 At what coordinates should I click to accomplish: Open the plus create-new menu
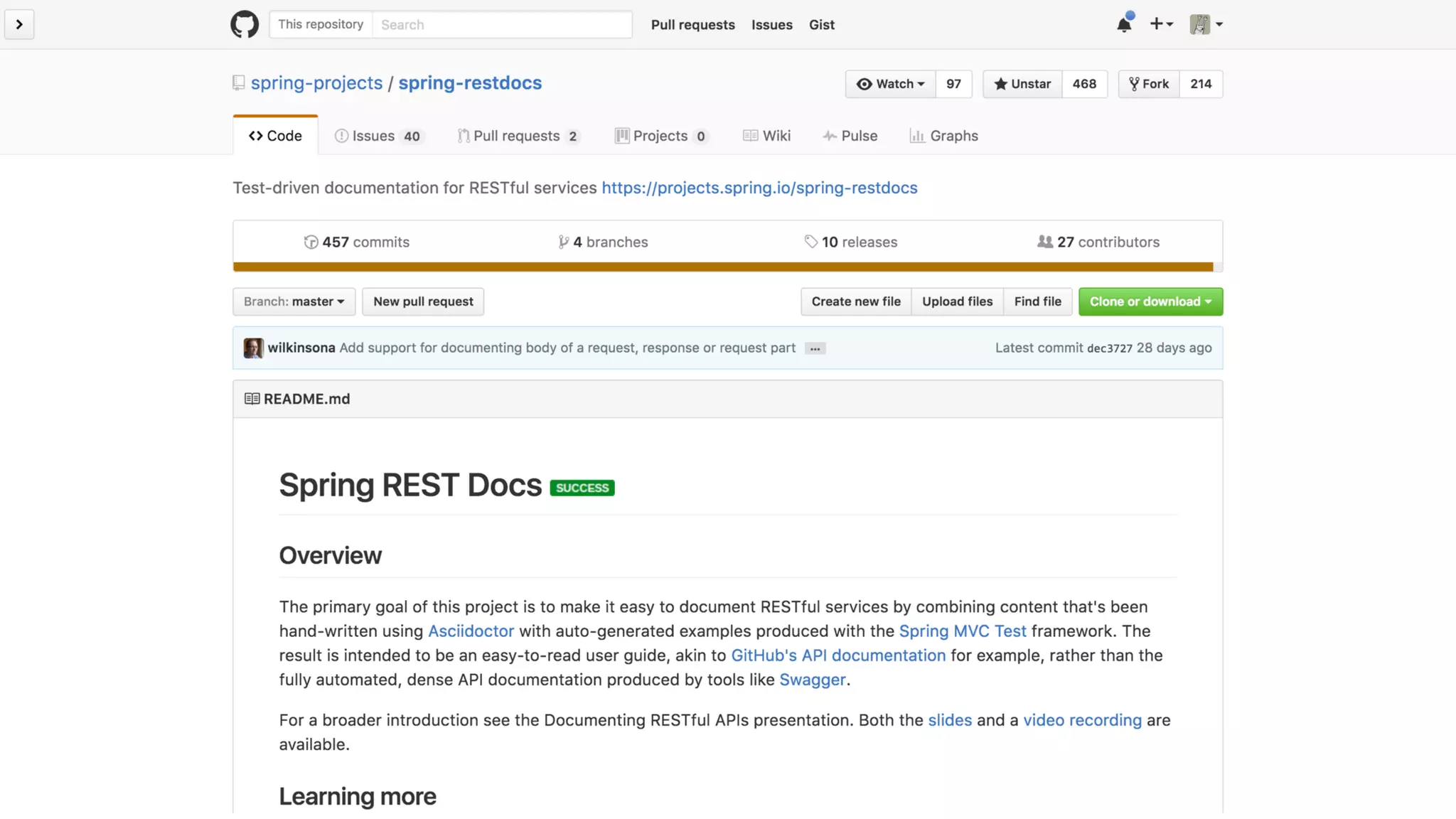tap(1161, 24)
